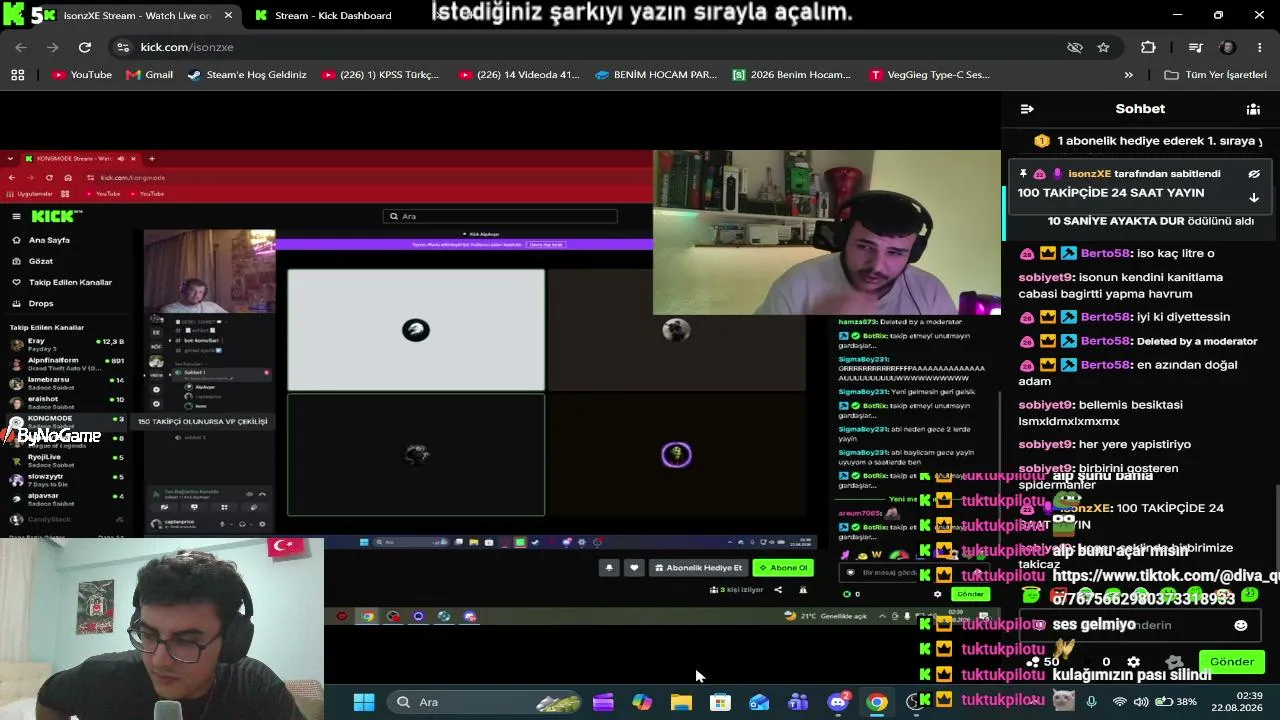This screenshot has width=1280, height=720.
Task: Open Microsoft Copilot from taskbar
Action: [x=642, y=702]
